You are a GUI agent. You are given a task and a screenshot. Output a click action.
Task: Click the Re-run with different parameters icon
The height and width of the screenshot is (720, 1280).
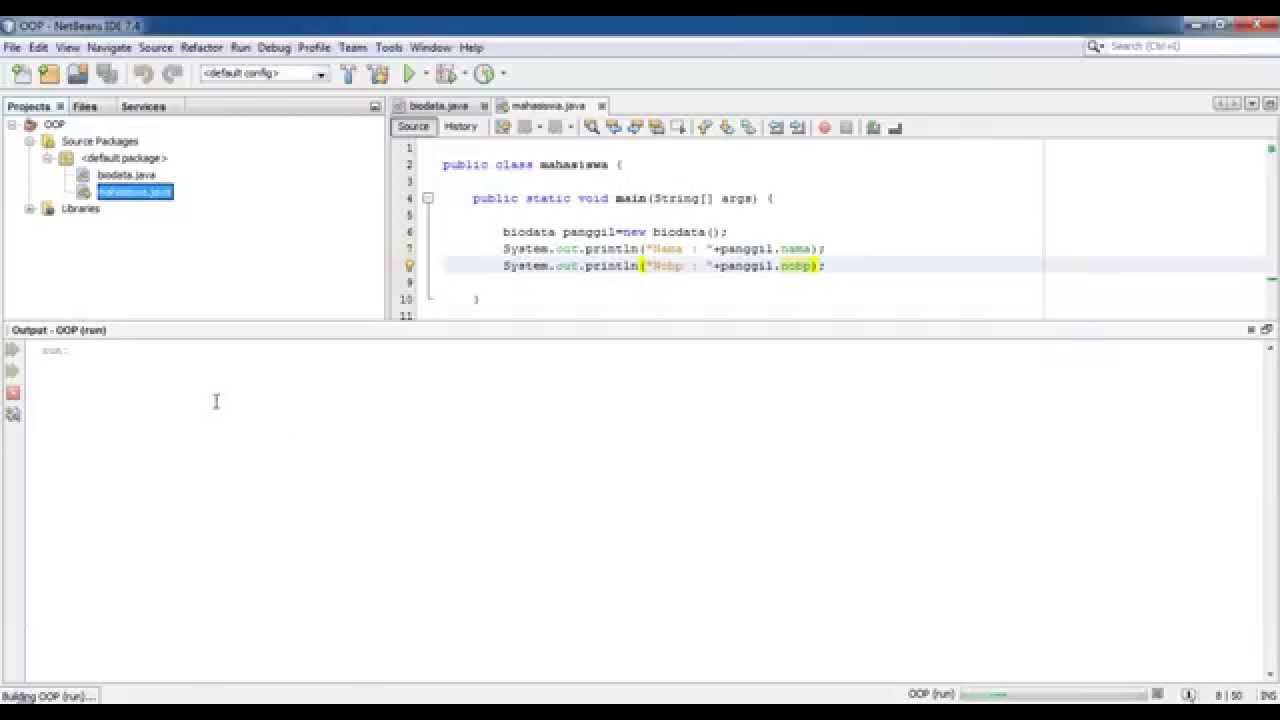pos(13,371)
